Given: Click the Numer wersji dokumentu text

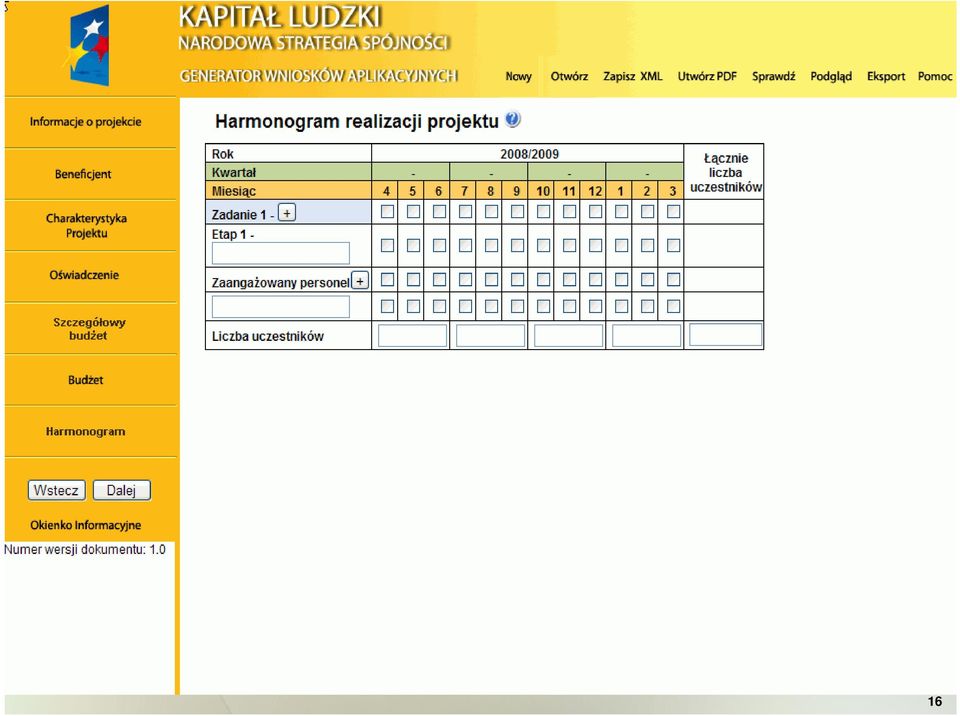Looking at the screenshot, I should (x=84, y=549).
